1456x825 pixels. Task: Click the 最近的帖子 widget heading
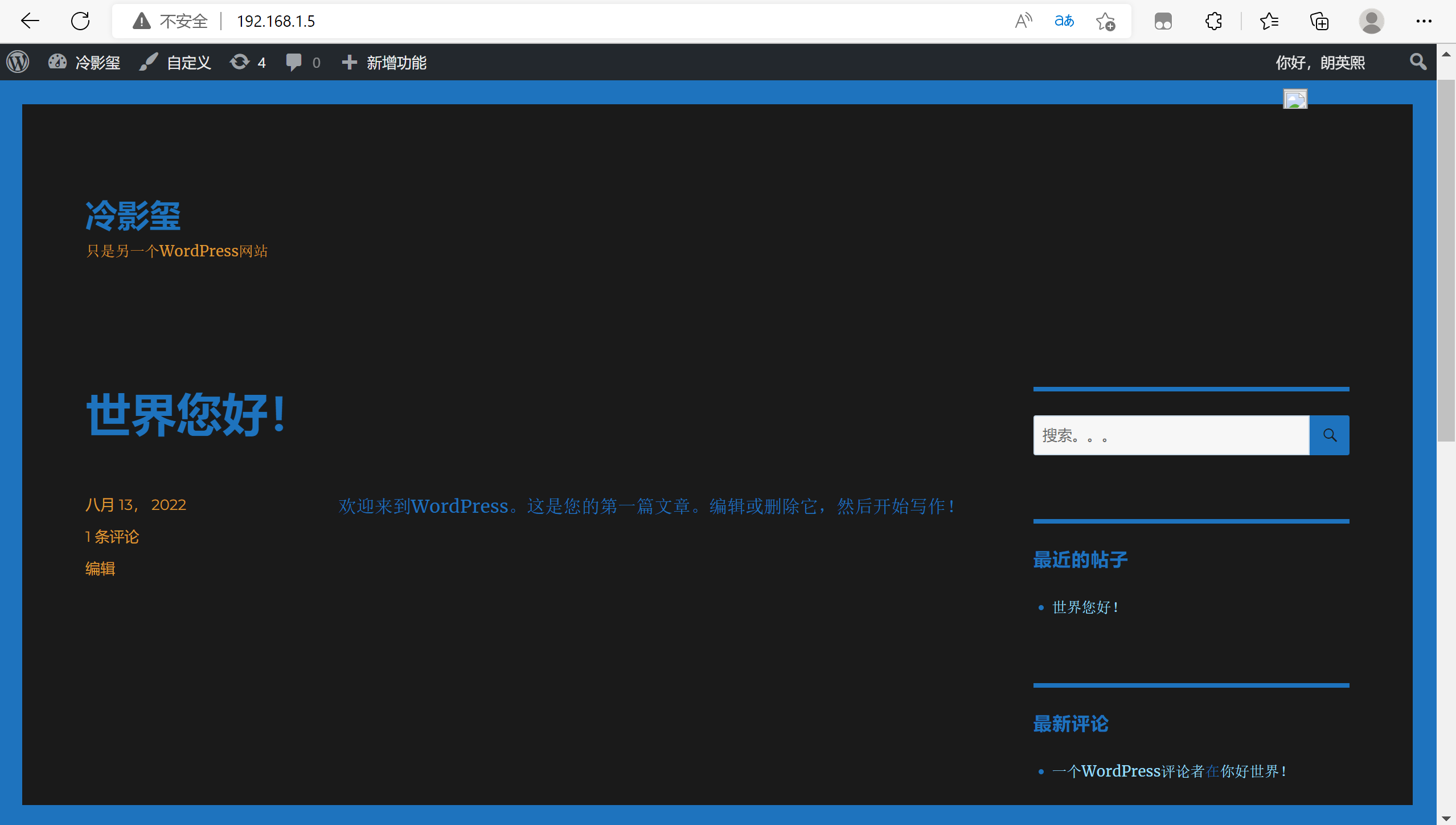[1080, 559]
